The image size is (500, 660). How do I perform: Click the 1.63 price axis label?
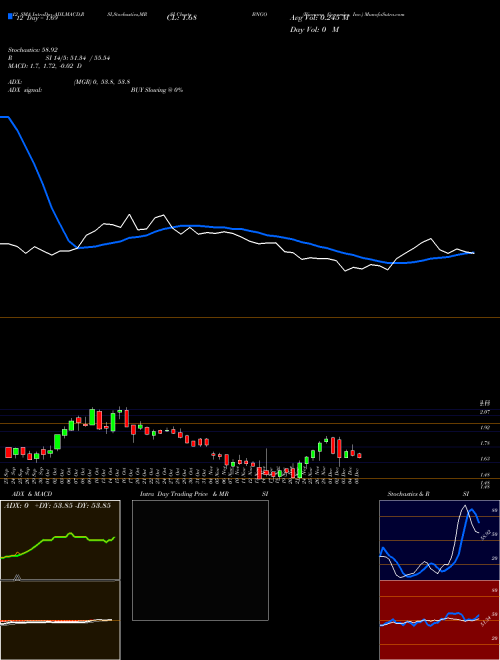[x=485, y=458]
